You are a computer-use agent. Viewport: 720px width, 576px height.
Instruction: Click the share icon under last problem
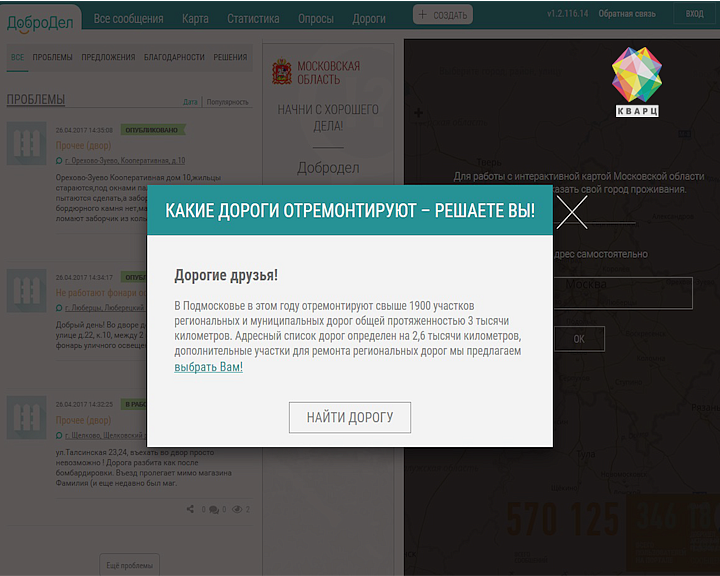click(191, 509)
